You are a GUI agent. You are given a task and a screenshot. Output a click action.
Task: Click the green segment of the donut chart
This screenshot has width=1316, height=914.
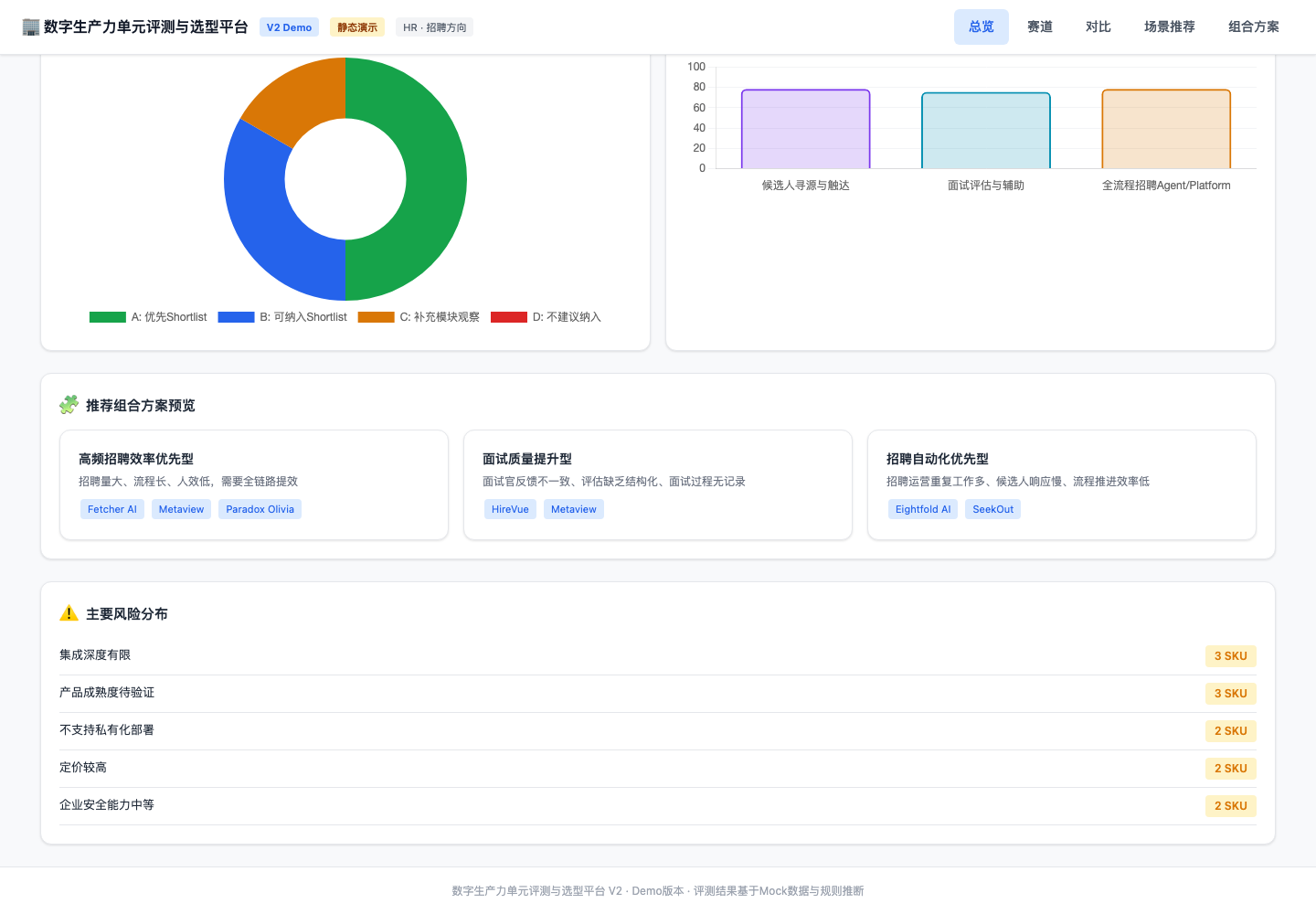click(435, 179)
